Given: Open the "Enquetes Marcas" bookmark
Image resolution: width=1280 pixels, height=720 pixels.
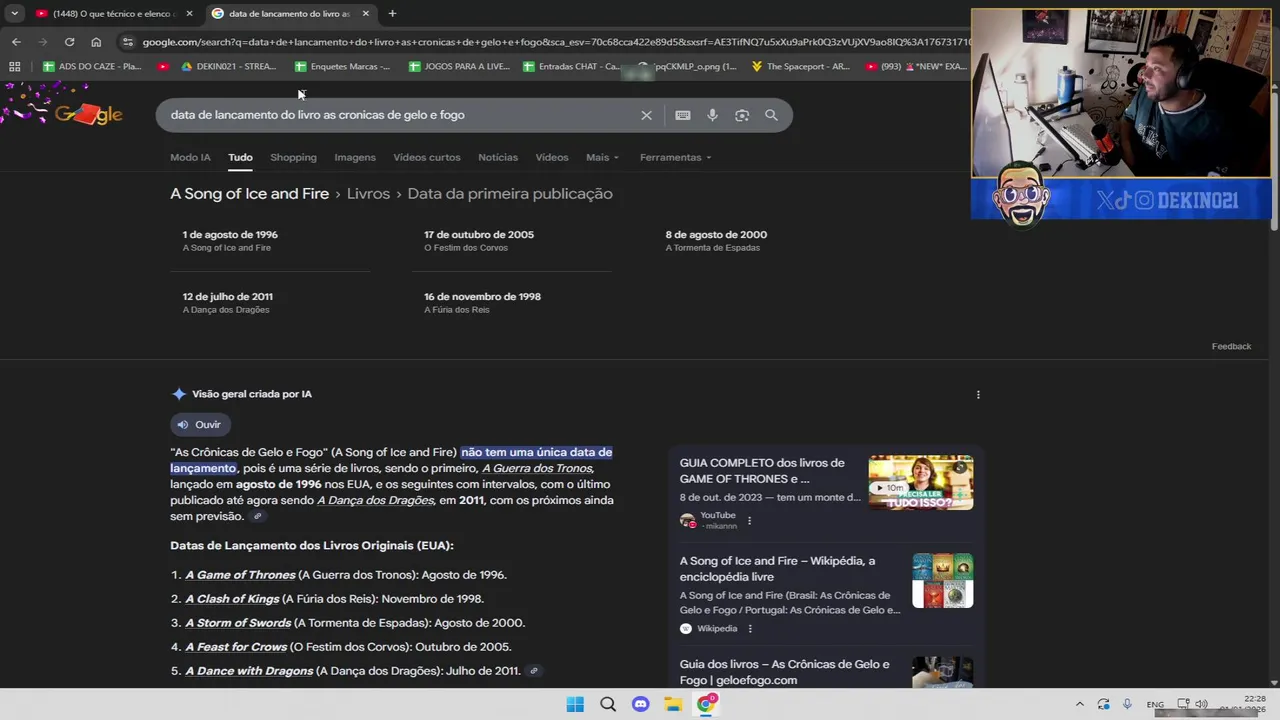Looking at the screenshot, I should click(342, 66).
